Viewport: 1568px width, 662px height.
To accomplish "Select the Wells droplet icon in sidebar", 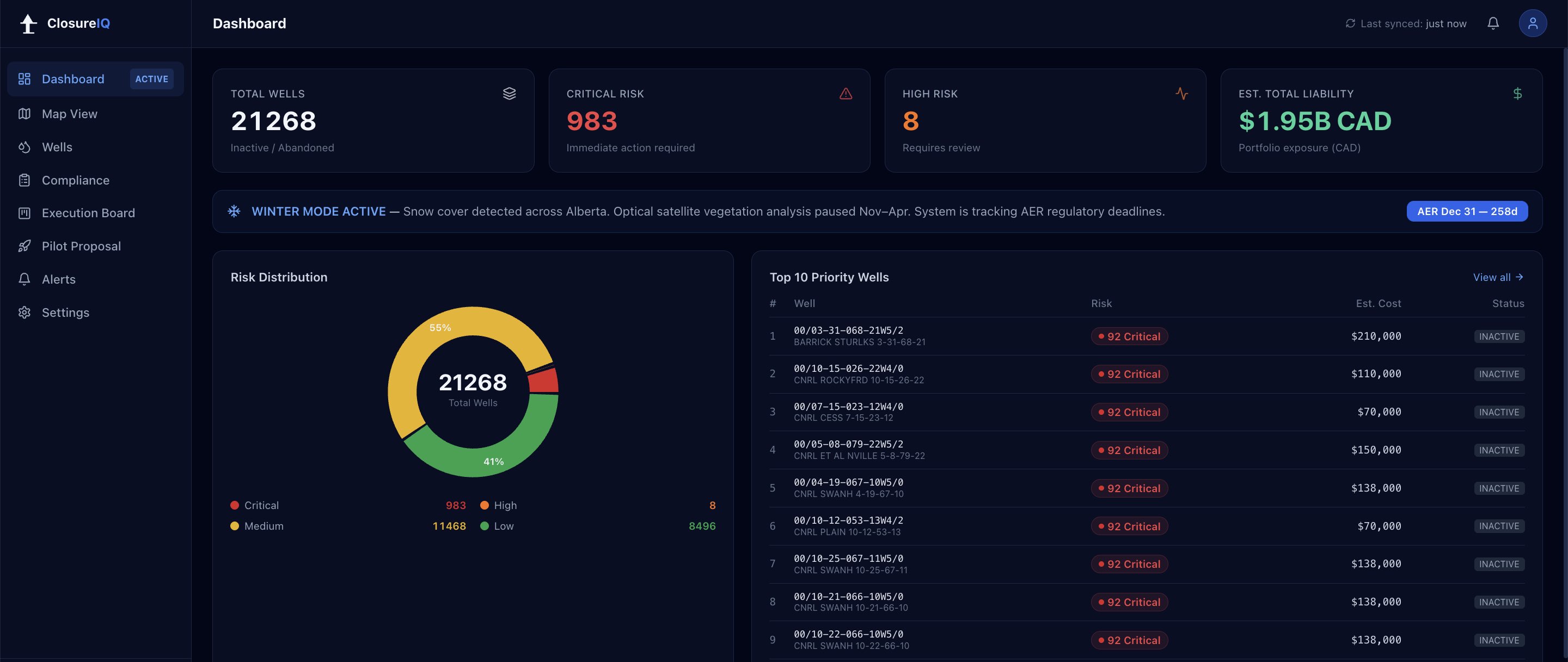I will 24,146.
